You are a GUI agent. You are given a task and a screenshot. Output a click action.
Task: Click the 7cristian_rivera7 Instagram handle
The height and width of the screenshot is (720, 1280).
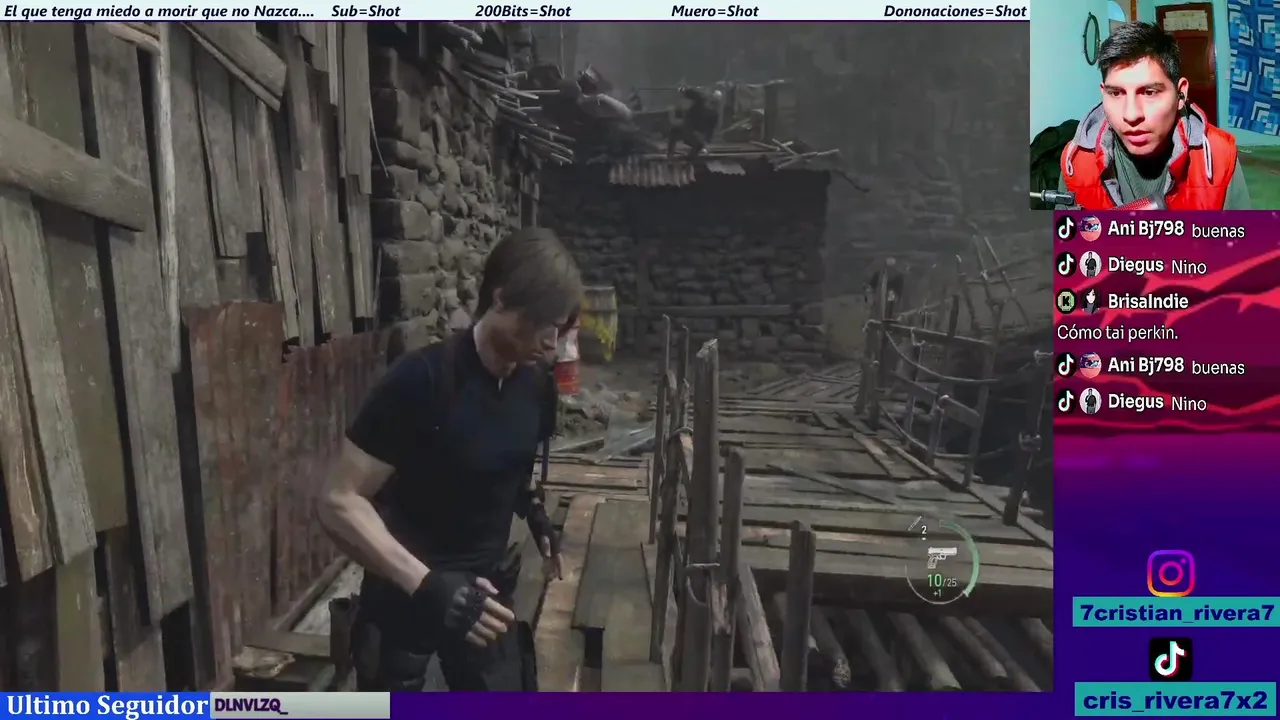coord(1176,613)
